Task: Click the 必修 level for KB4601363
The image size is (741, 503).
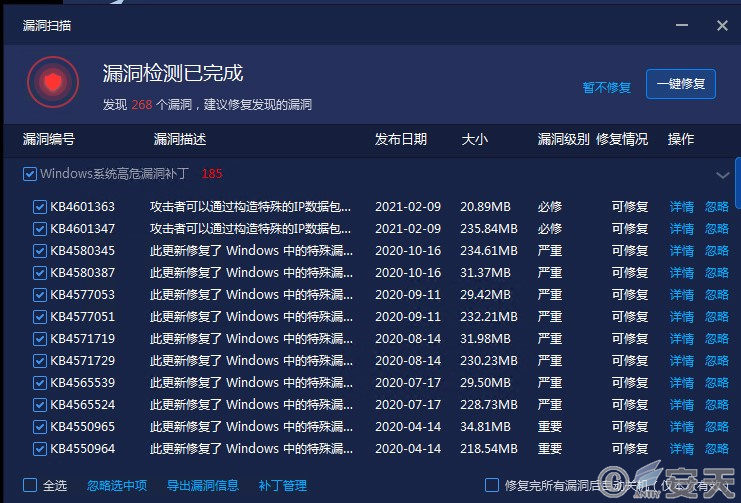Action: point(550,207)
